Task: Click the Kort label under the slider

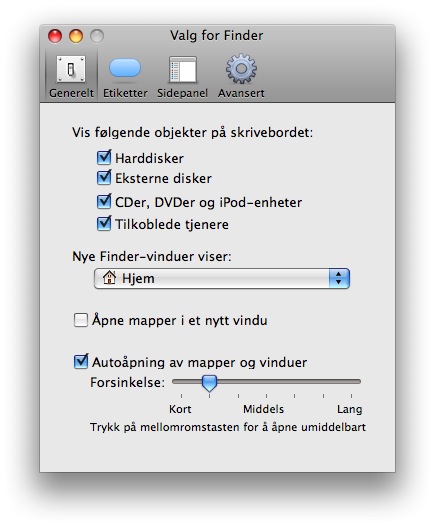Action: tap(180, 409)
